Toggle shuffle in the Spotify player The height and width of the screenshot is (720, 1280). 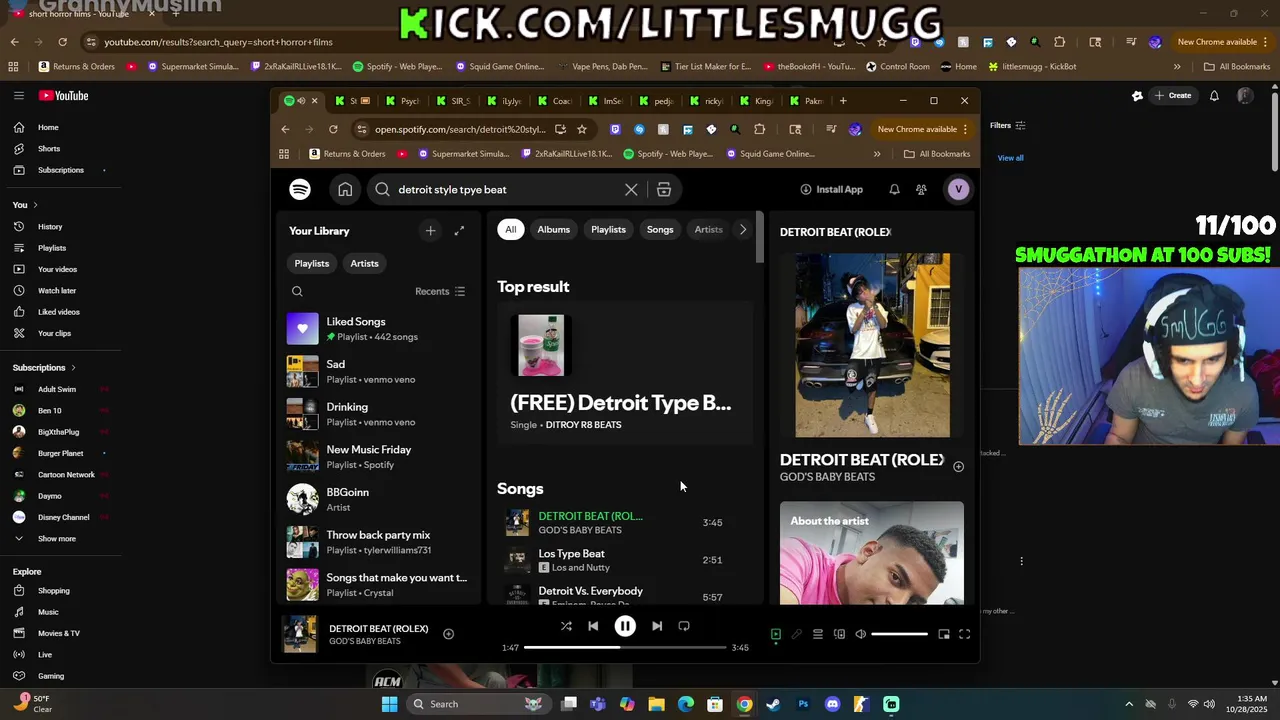pyautogui.click(x=566, y=626)
